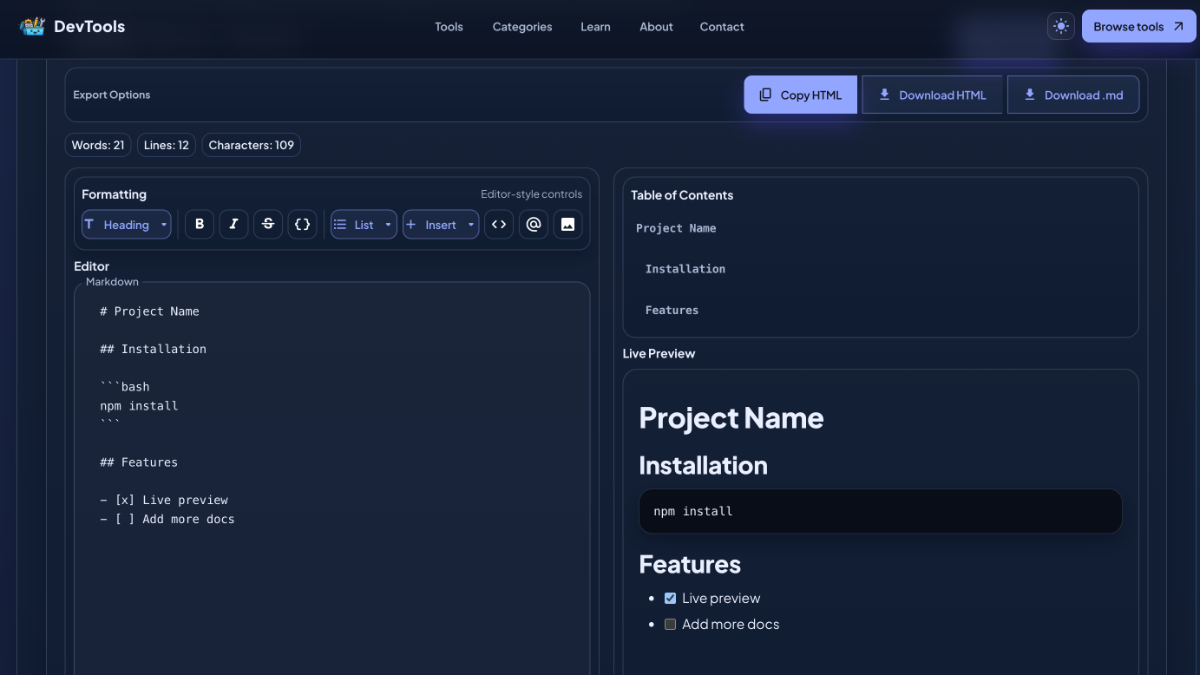Open the Insert dropdown
This screenshot has width=1200, height=675.
(x=441, y=224)
